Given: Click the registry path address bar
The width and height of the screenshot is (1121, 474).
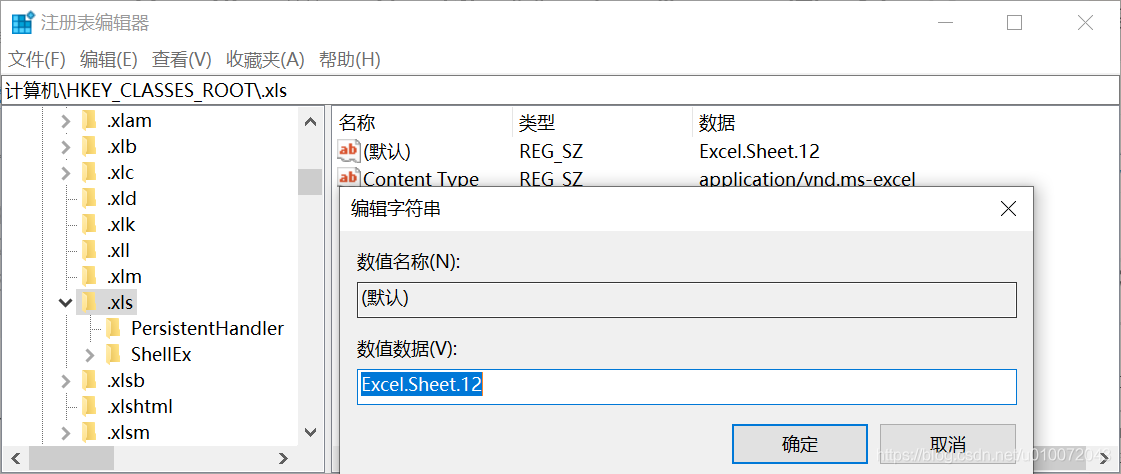Looking at the screenshot, I should coord(560,90).
